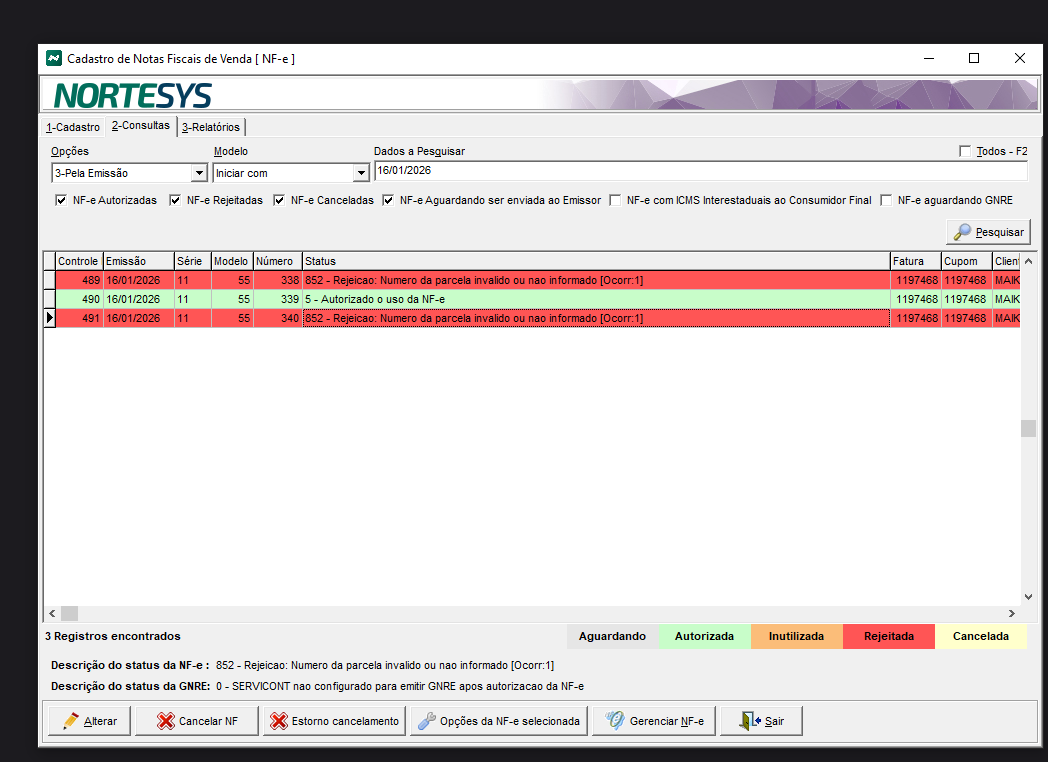
Task: Click the red X icon on Cancelar NF
Action: coord(165,721)
